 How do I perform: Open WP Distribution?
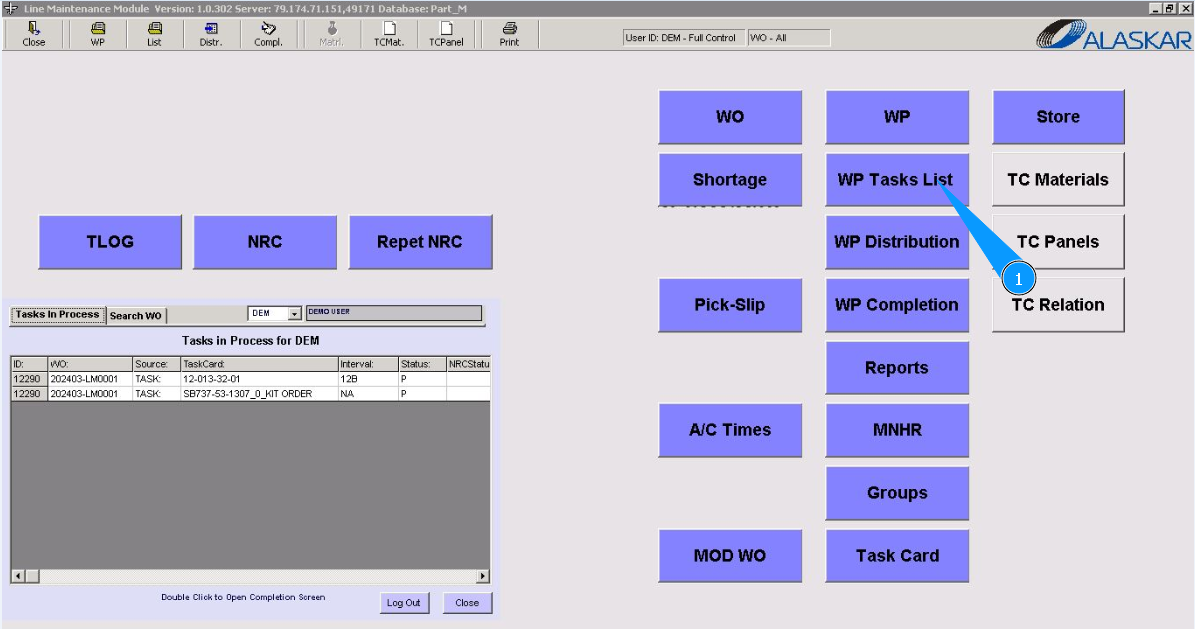[x=897, y=242]
